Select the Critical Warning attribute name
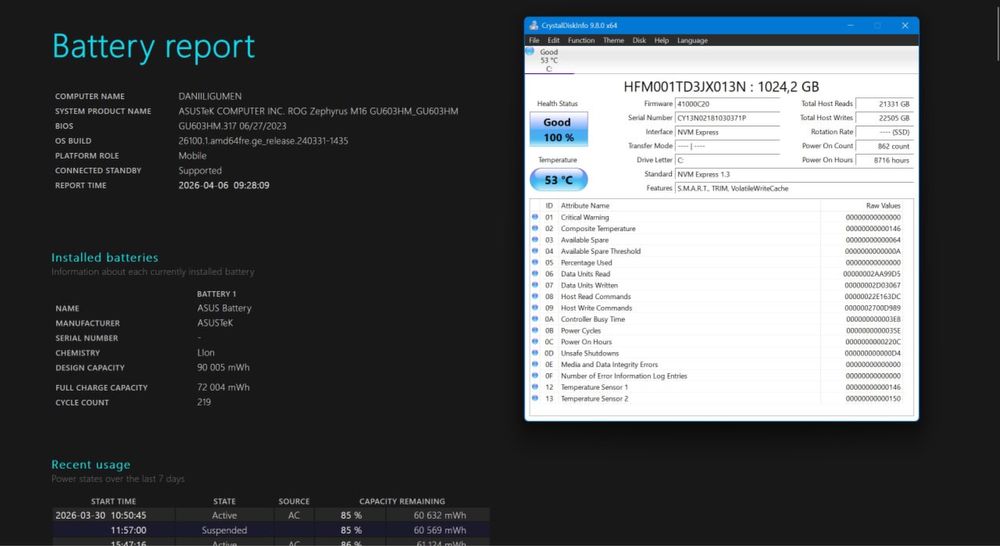Image resolution: width=1000 pixels, height=546 pixels. click(x=585, y=217)
